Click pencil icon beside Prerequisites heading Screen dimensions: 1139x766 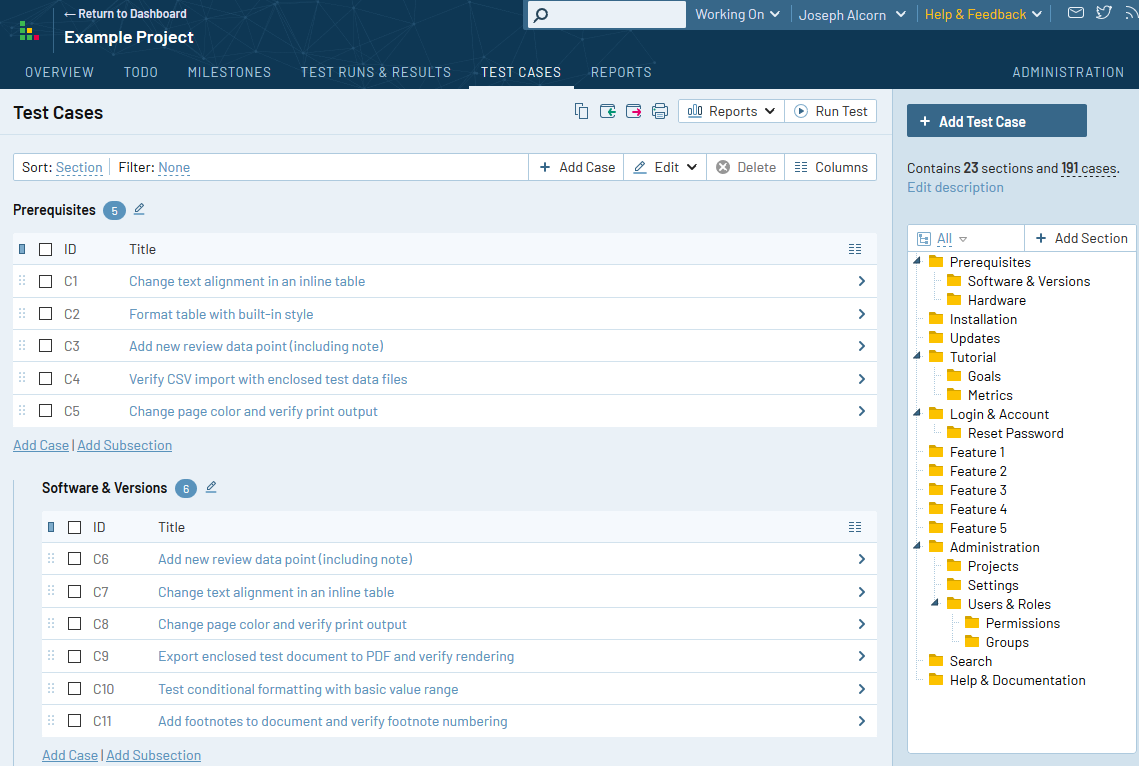pos(139,209)
